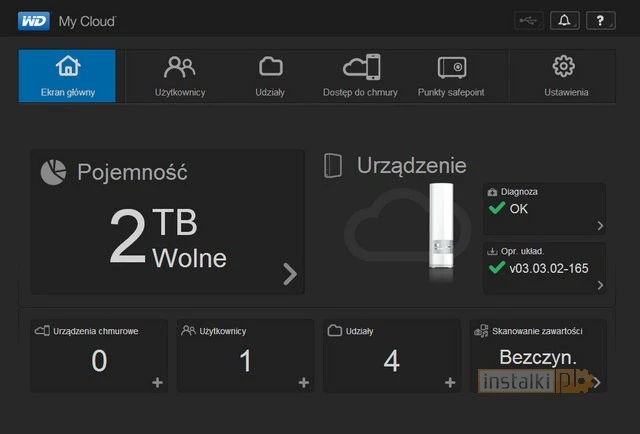Add a user with plus
The image size is (640, 434).
coord(304,383)
